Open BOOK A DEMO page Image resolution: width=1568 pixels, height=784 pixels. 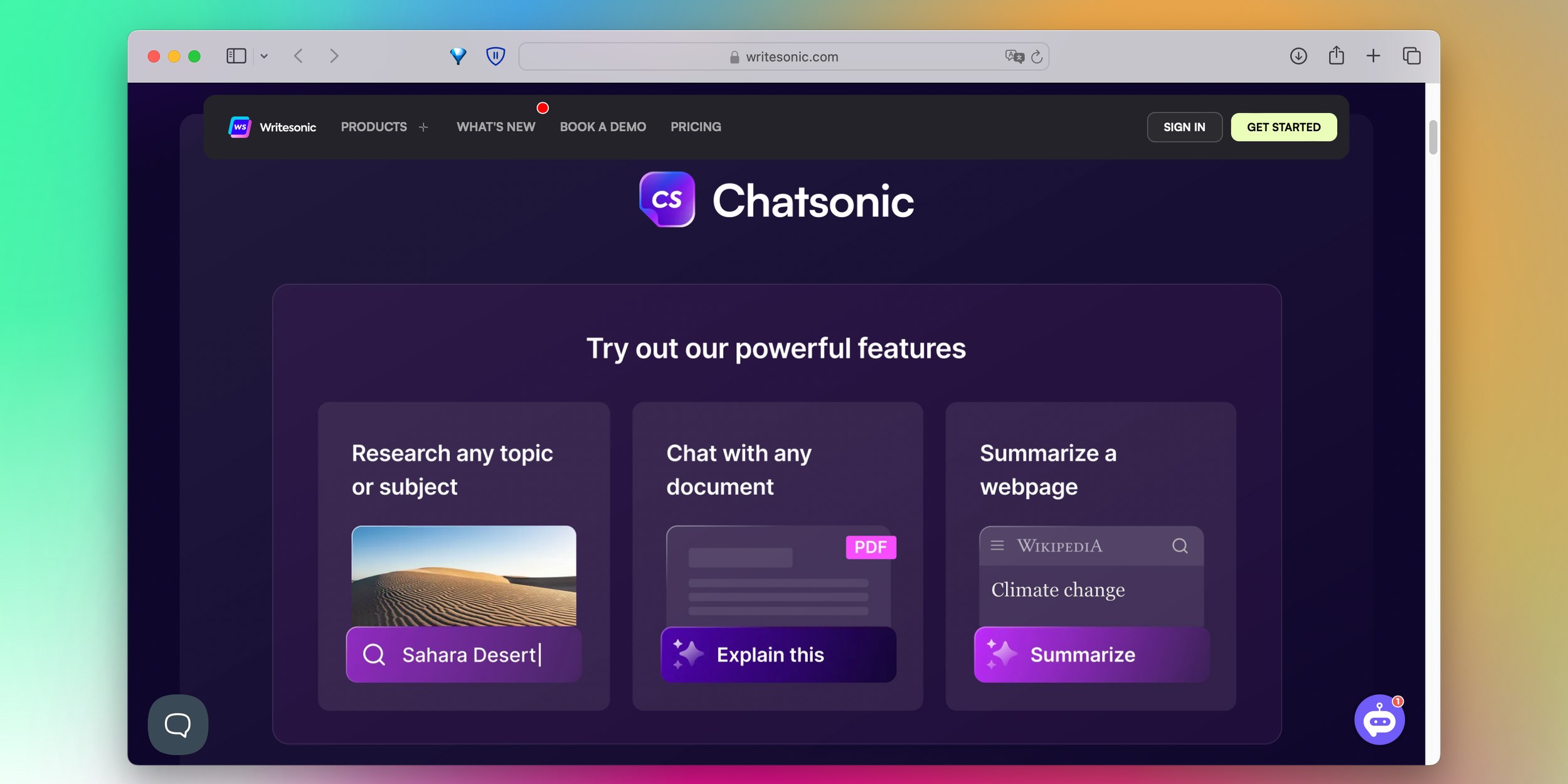point(603,127)
